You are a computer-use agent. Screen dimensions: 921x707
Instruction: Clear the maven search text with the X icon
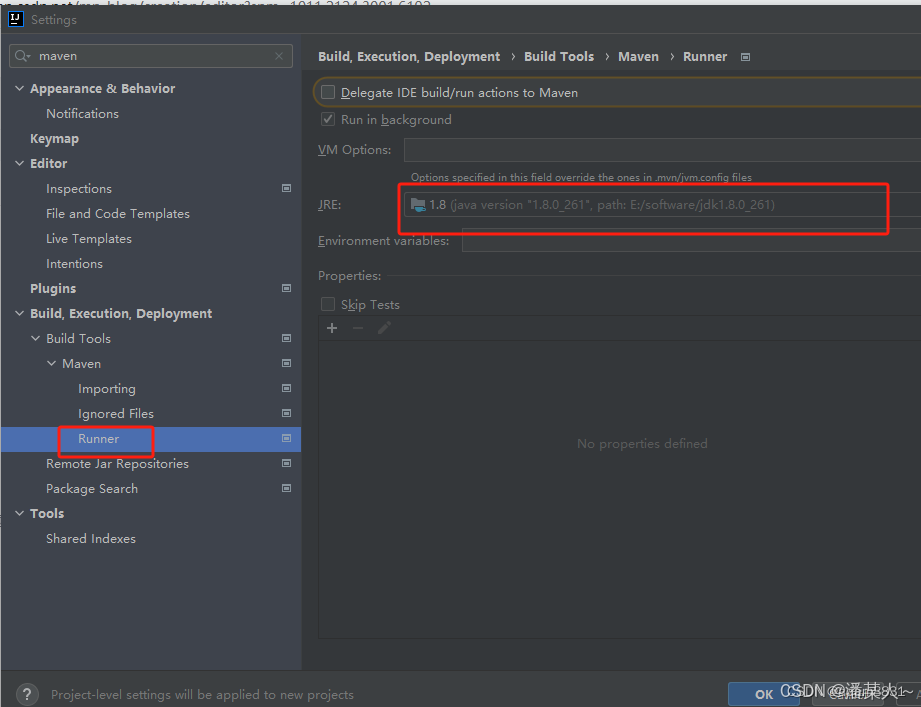pyautogui.click(x=279, y=56)
